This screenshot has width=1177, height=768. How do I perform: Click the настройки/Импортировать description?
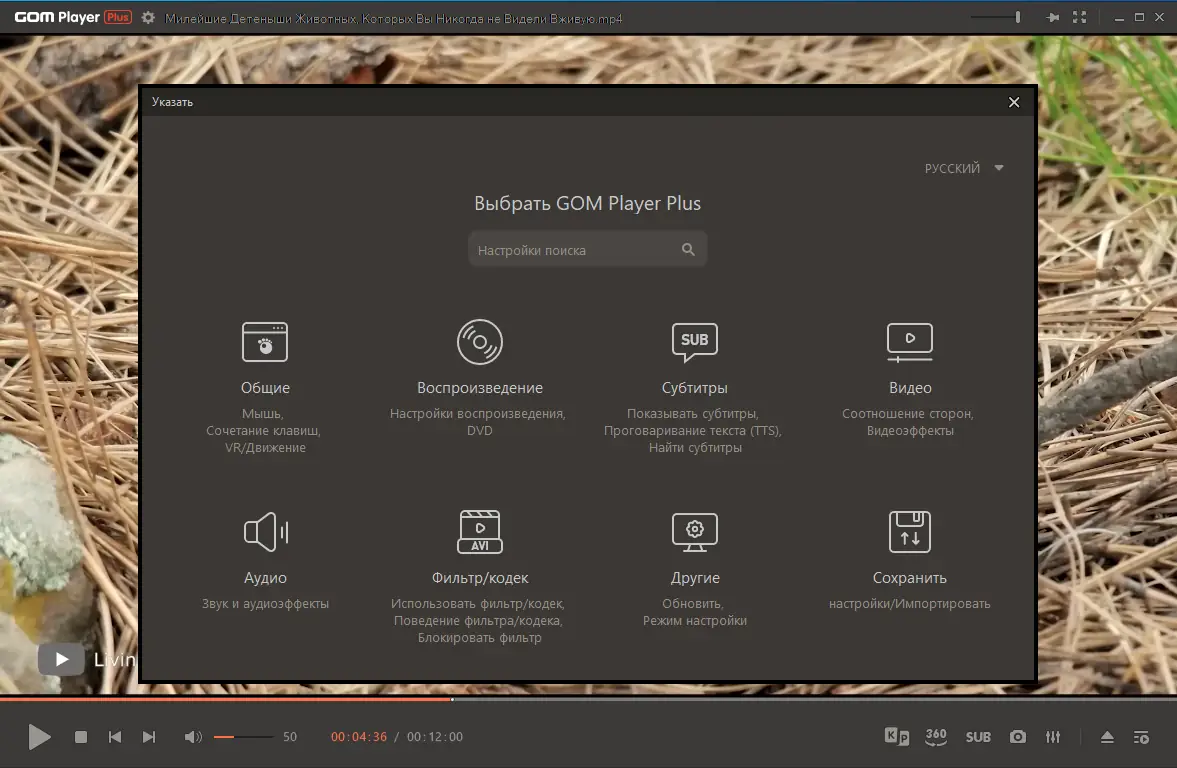(909, 604)
